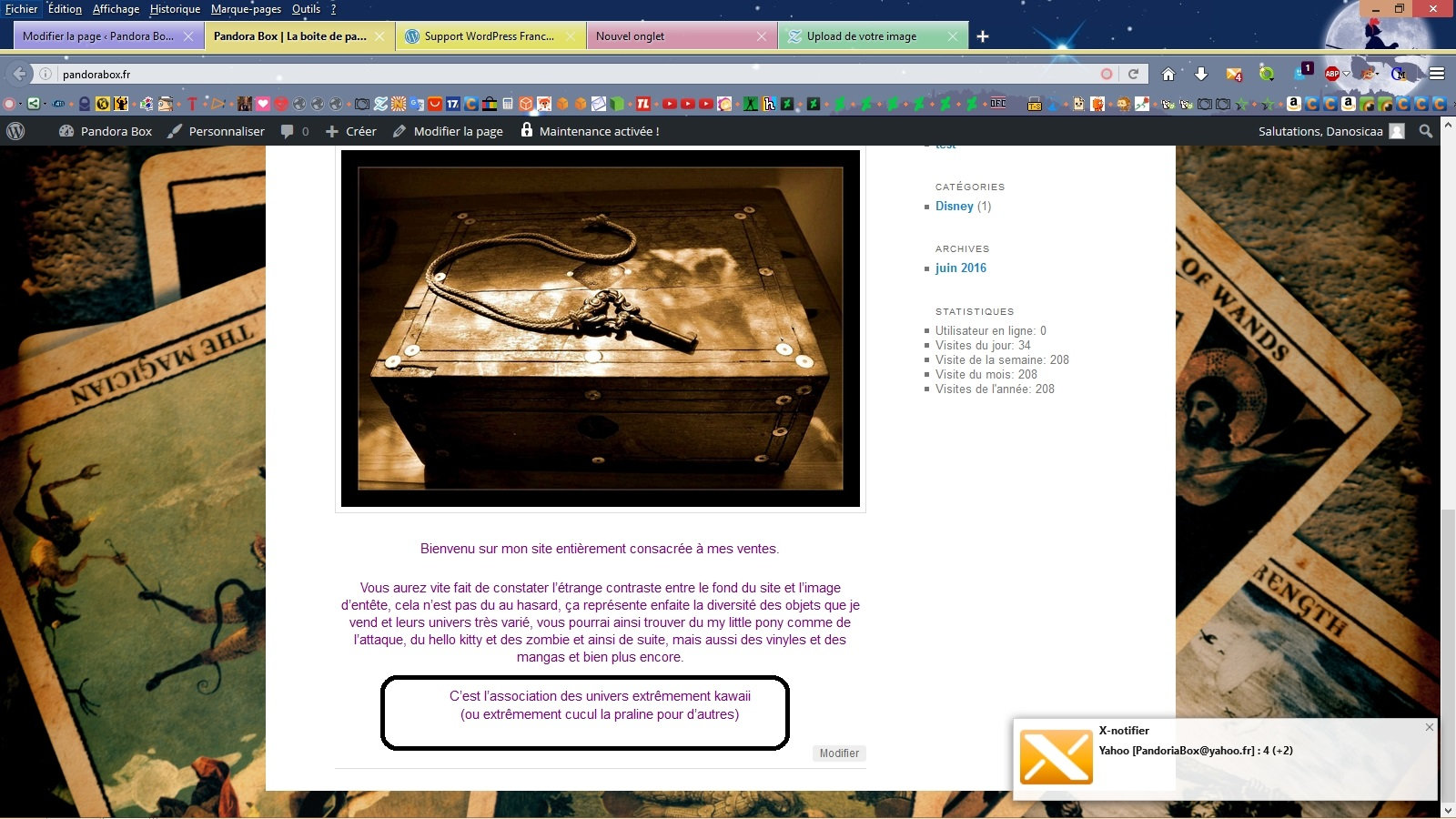This screenshot has width=1456, height=819.
Task: Open the admin bar search icon
Action: [1426, 131]
